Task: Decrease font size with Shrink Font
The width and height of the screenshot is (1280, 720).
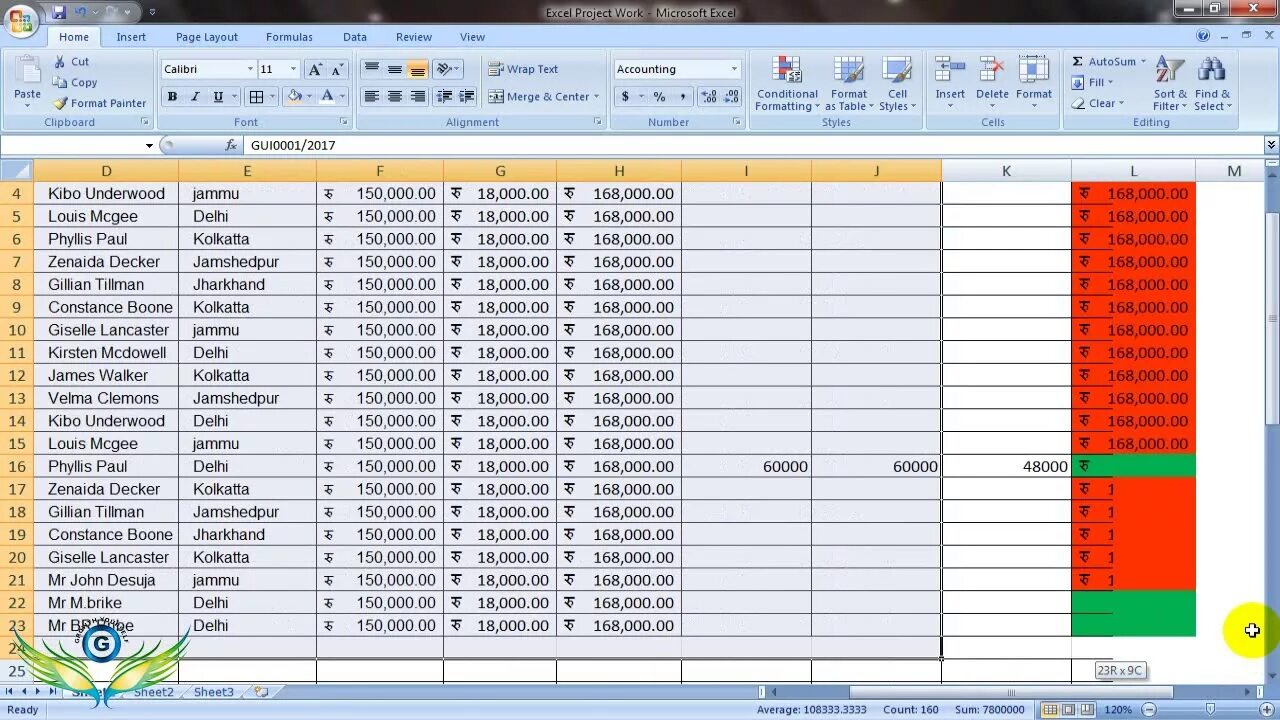Action: click(337, 69)
